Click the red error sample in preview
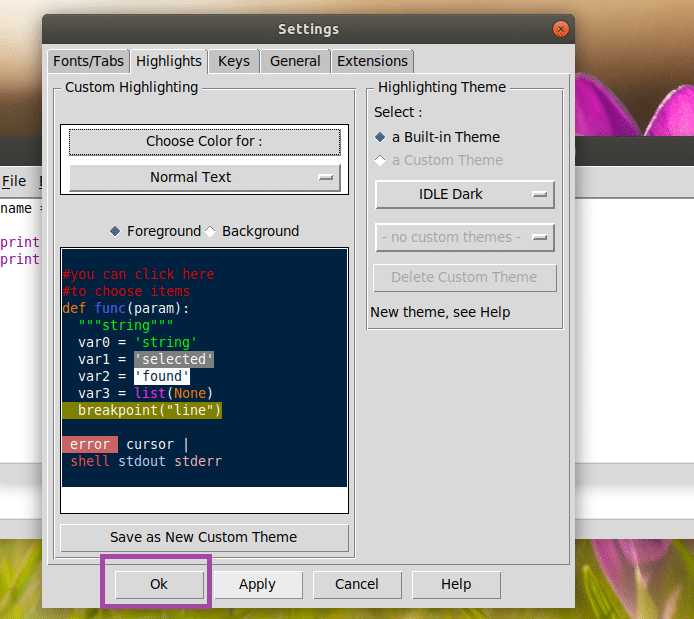The image size is (694, 619). click(89, 444)
